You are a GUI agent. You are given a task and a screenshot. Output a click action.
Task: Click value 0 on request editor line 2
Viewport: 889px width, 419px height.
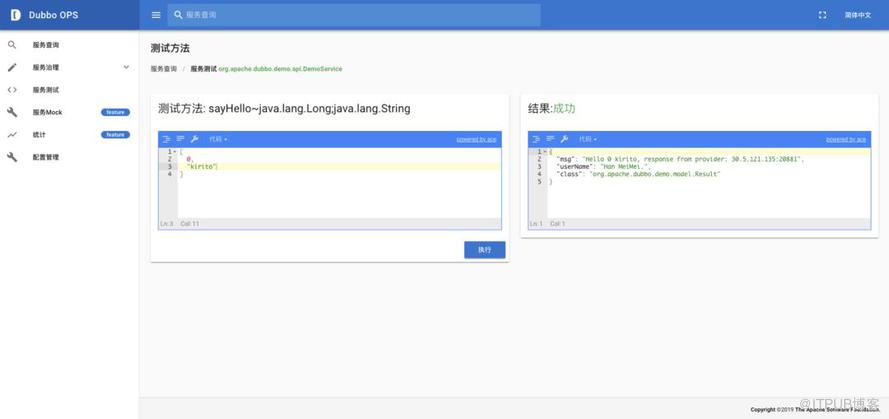click(189, 159)
